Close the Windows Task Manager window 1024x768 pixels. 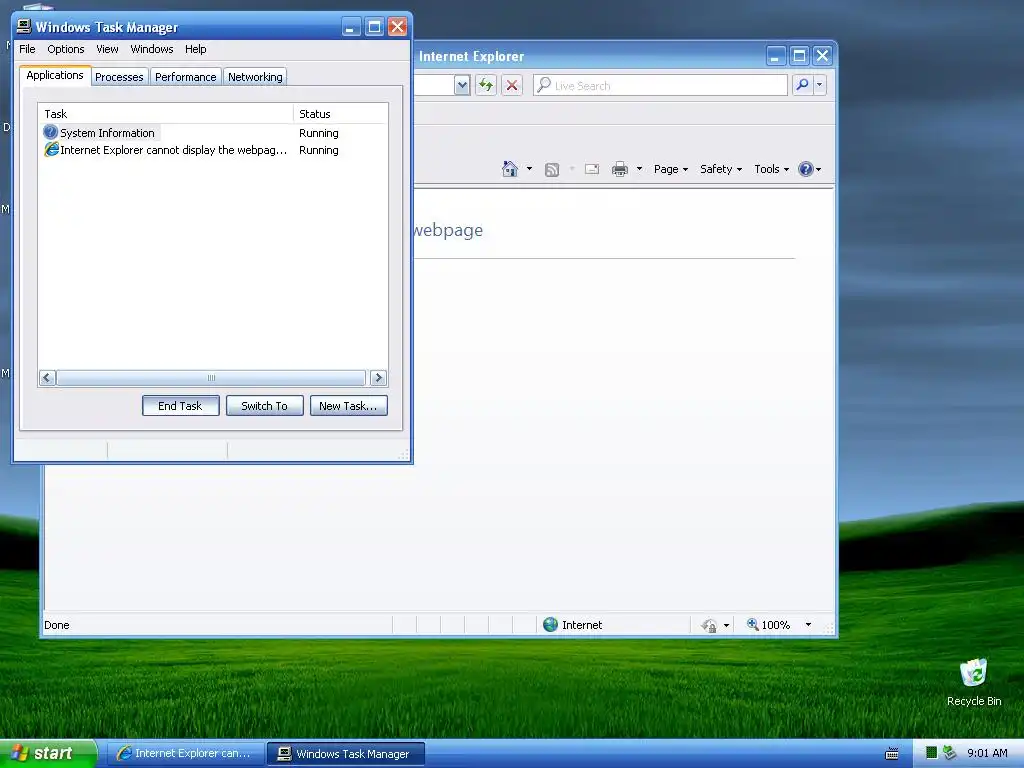[397, 27]
